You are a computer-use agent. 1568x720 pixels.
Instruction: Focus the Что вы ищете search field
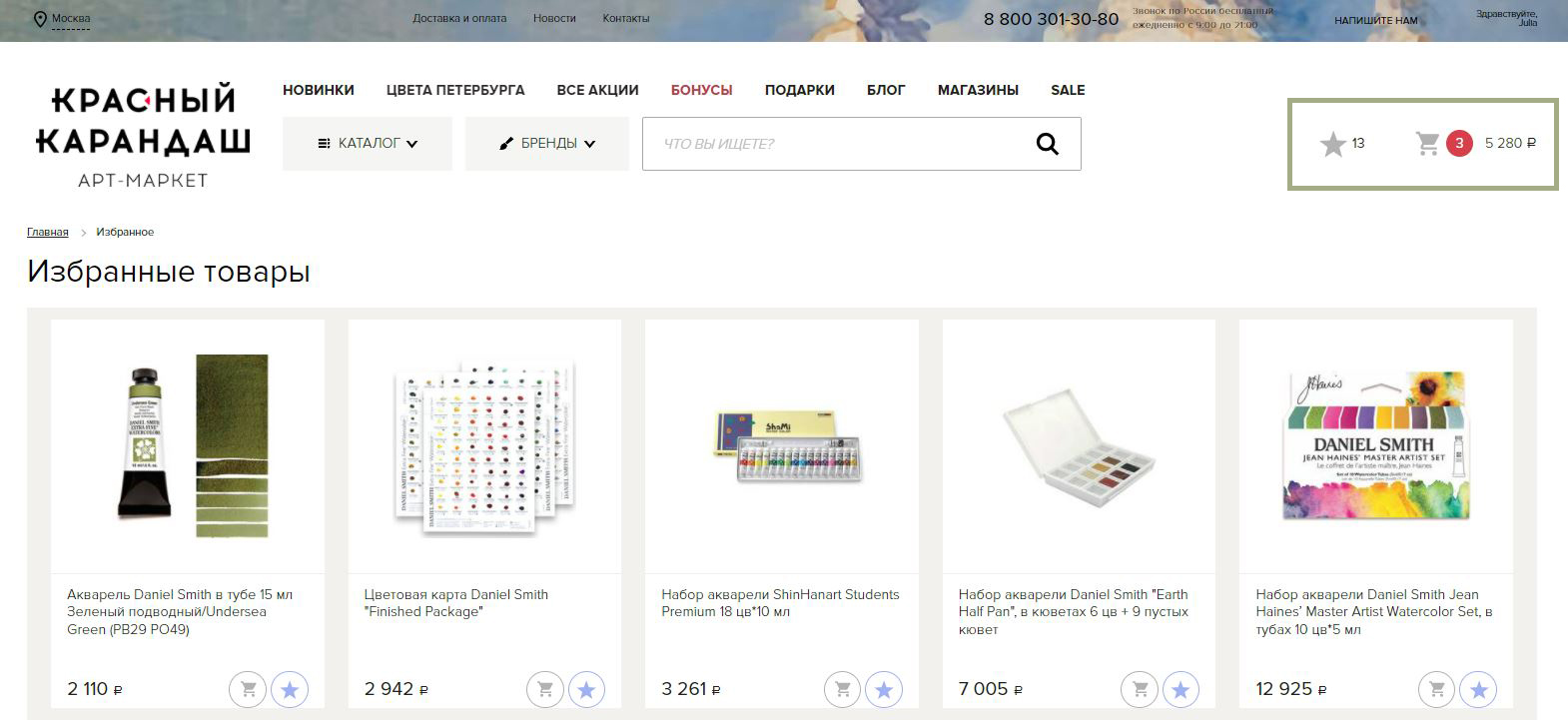(829, 144)
